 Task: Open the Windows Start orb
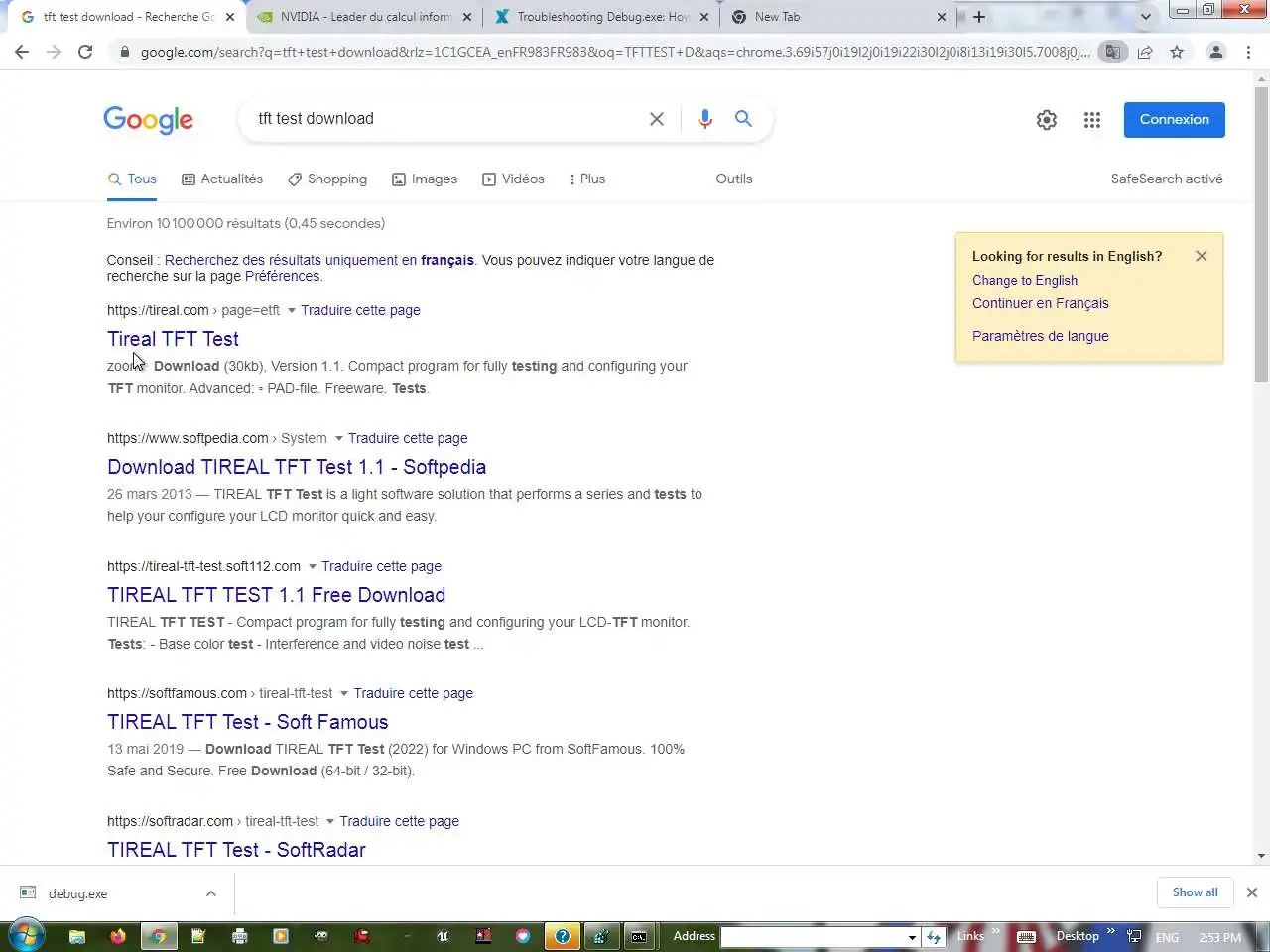pyautogui.click(x=26, y=935)
